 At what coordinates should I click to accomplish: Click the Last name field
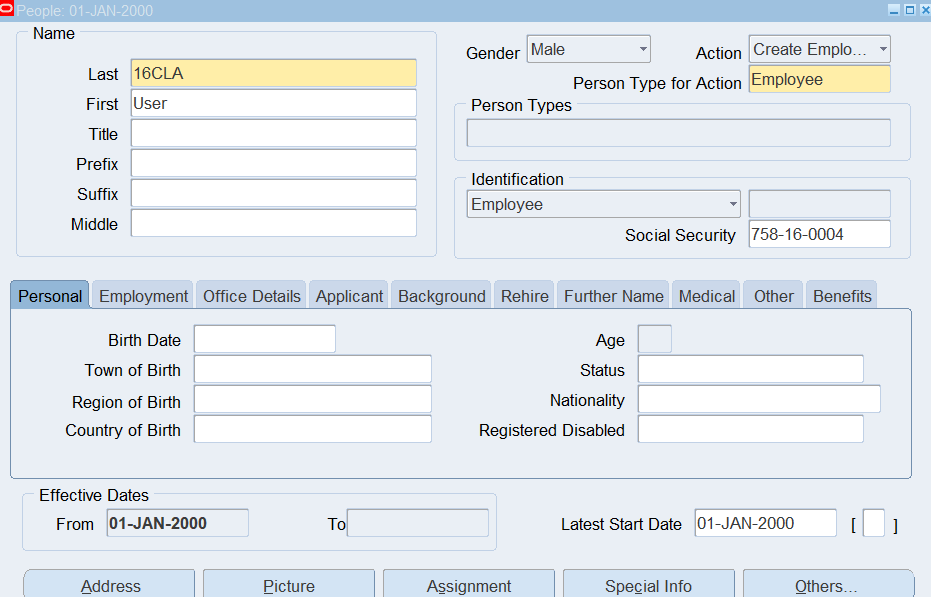click(x=273, y=73)
